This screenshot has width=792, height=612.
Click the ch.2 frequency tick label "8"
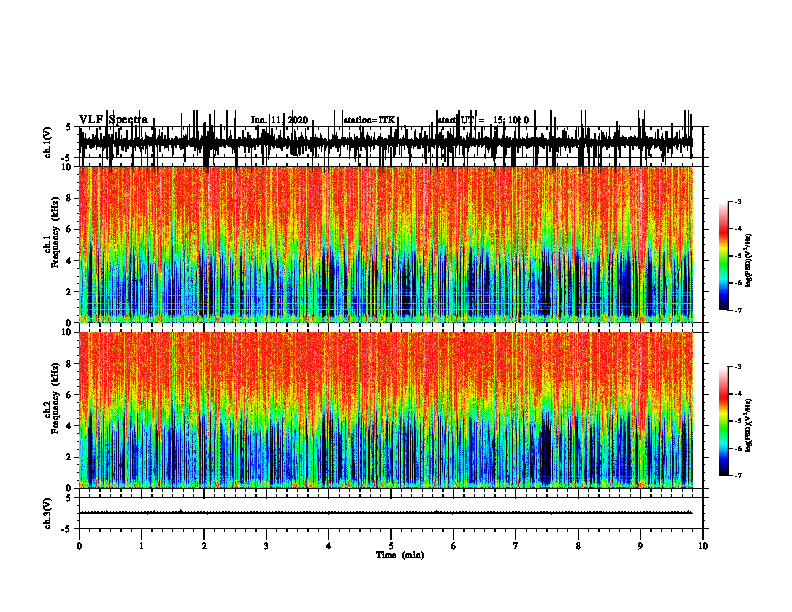pyautogui.click(x=69, y=364)
